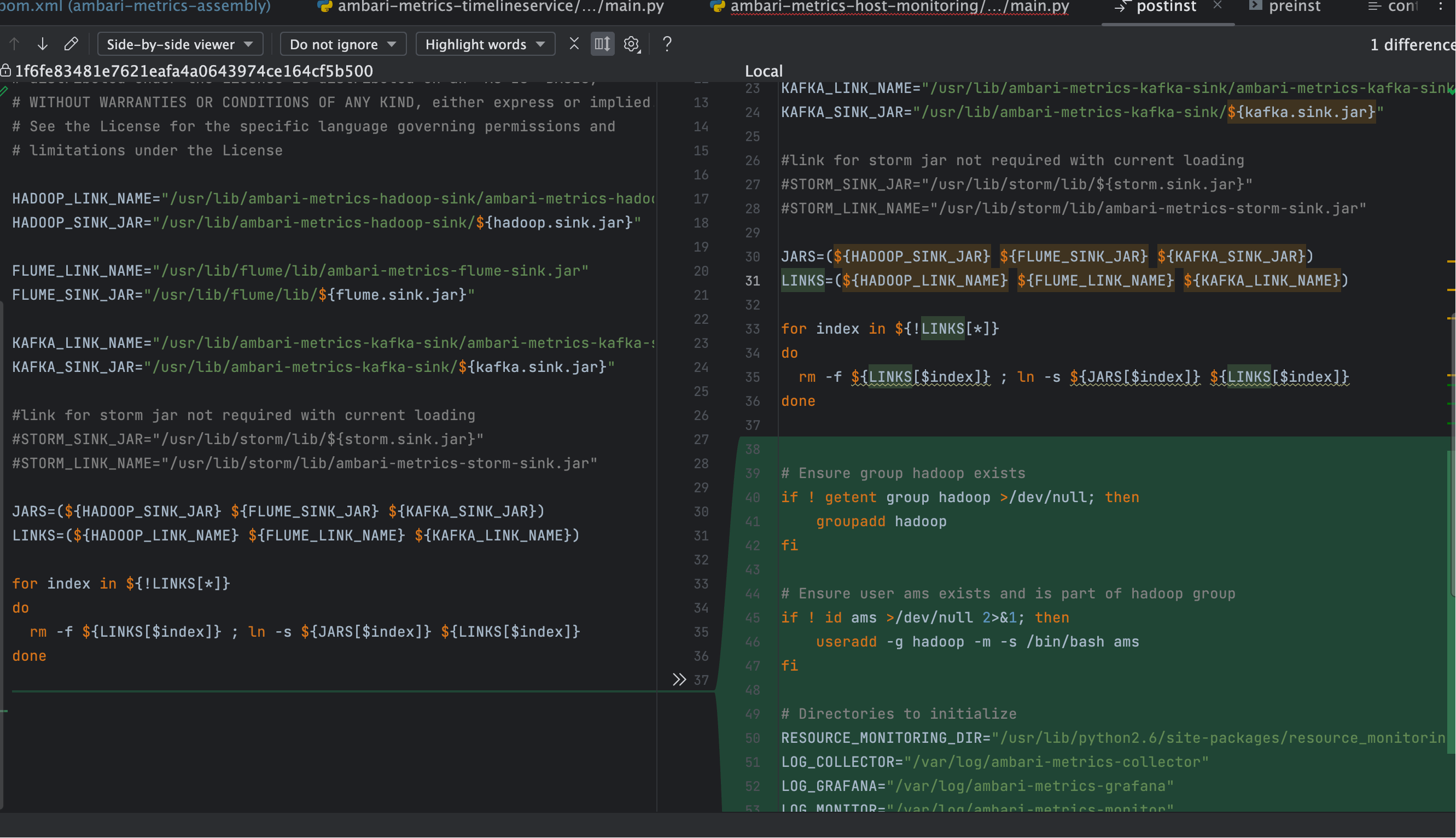Open the Side-by-side viewer dropdown
1456x838 pixels.
pos(180,44)
